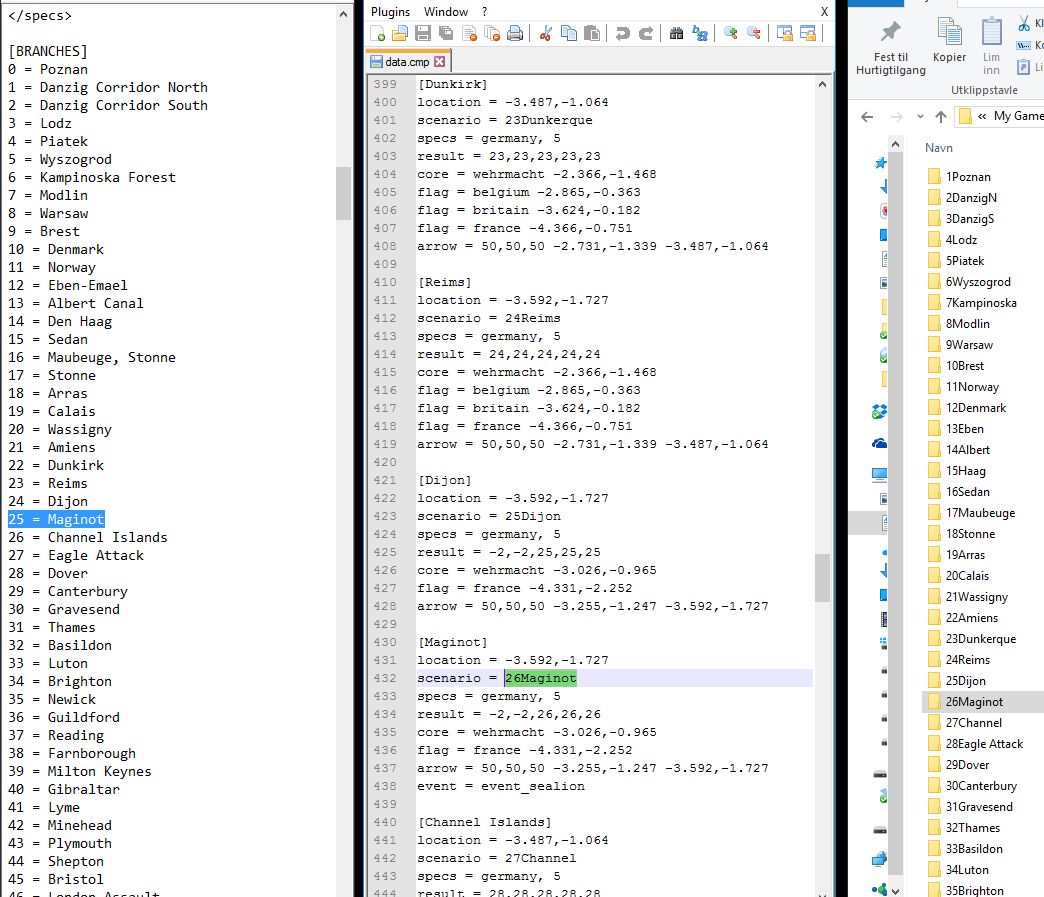The image size is (1044, 897).
Task: Click scroll-up arrow of the data.cmp editor
Action: (822, 85)
